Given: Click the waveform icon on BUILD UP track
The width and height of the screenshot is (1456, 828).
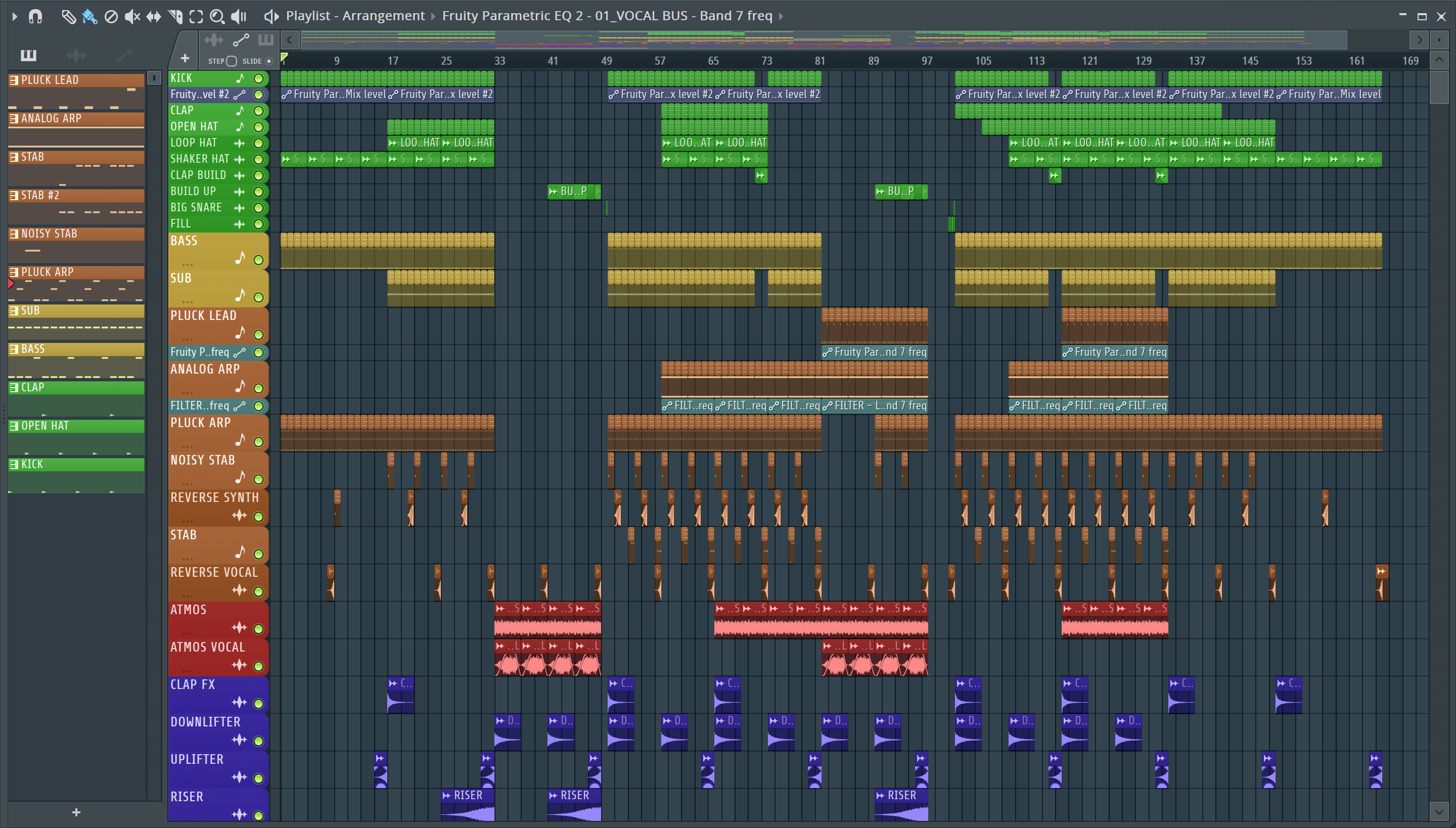Looking at the screenshot, I should tap(240, 192).
